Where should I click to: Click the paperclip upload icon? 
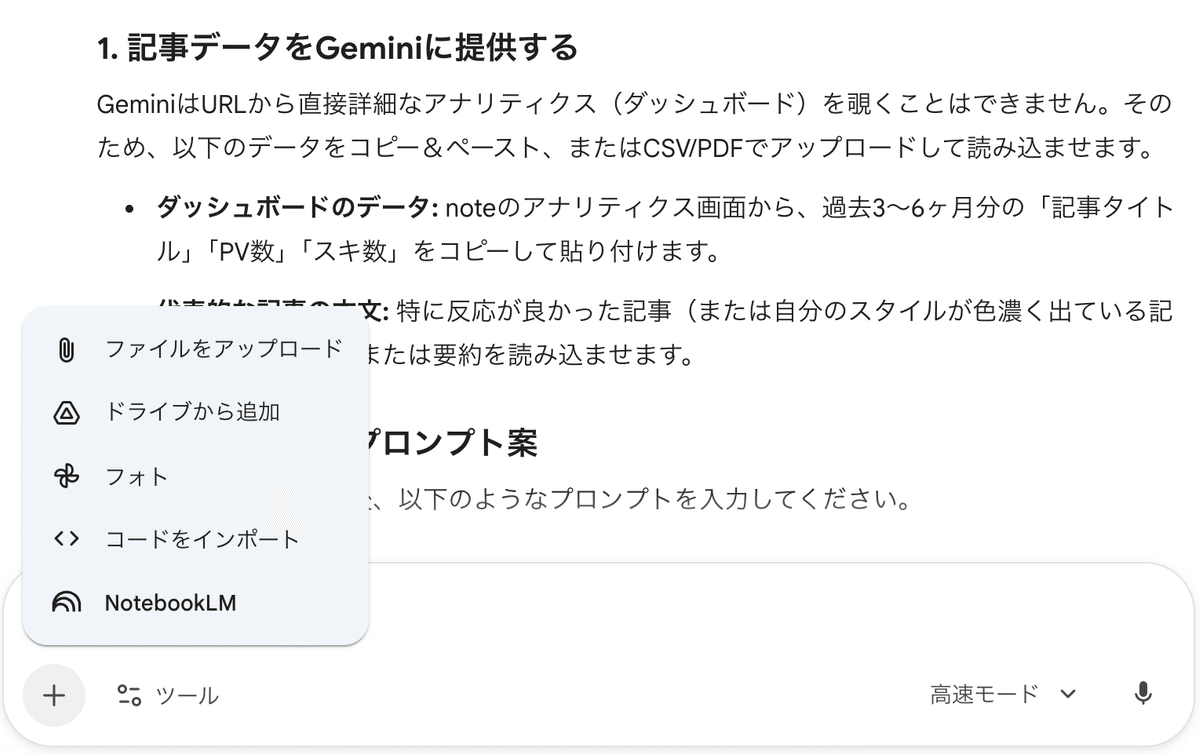[66, 350]
